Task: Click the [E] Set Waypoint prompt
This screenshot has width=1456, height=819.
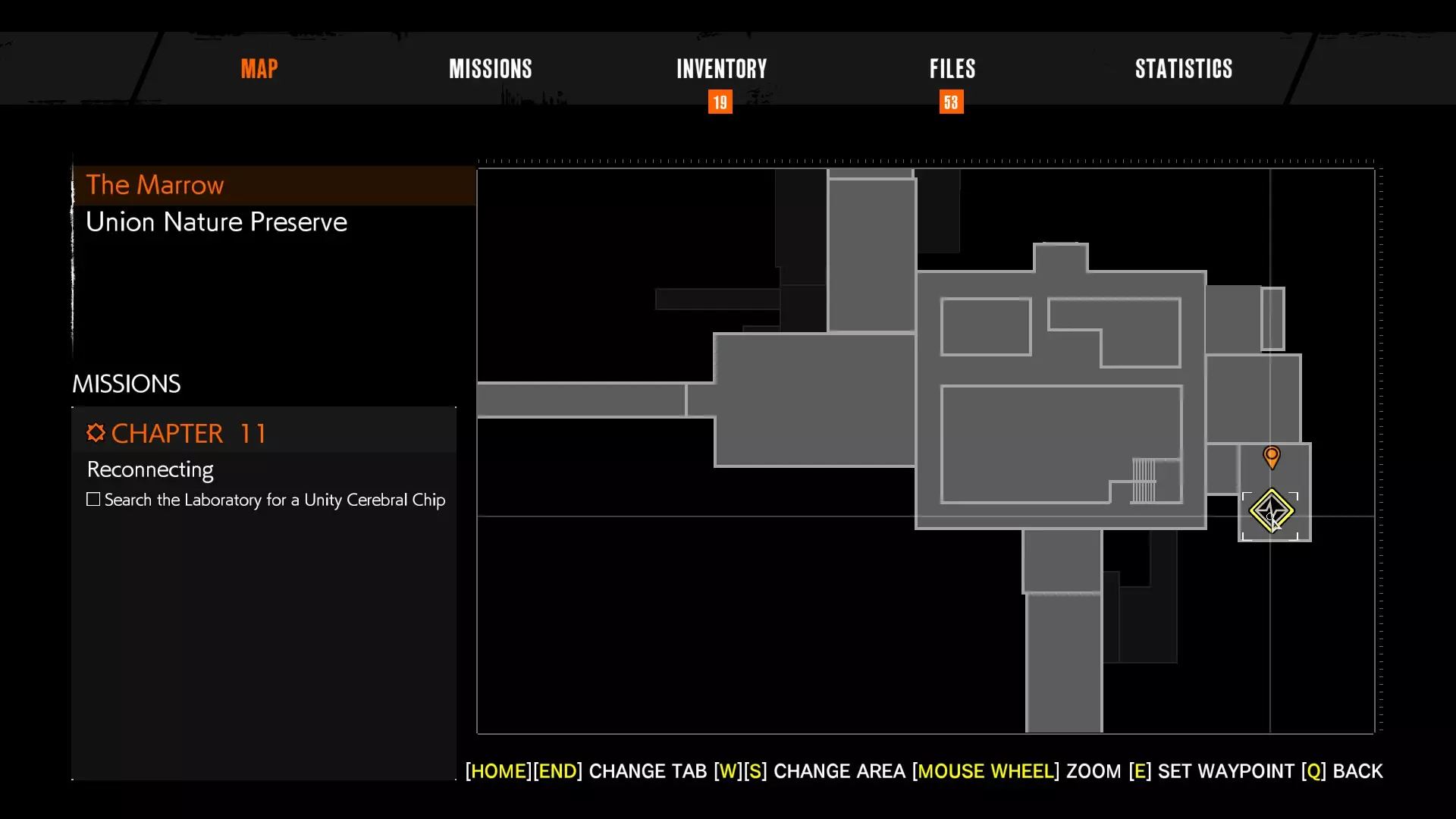Action: point(1211,771)
